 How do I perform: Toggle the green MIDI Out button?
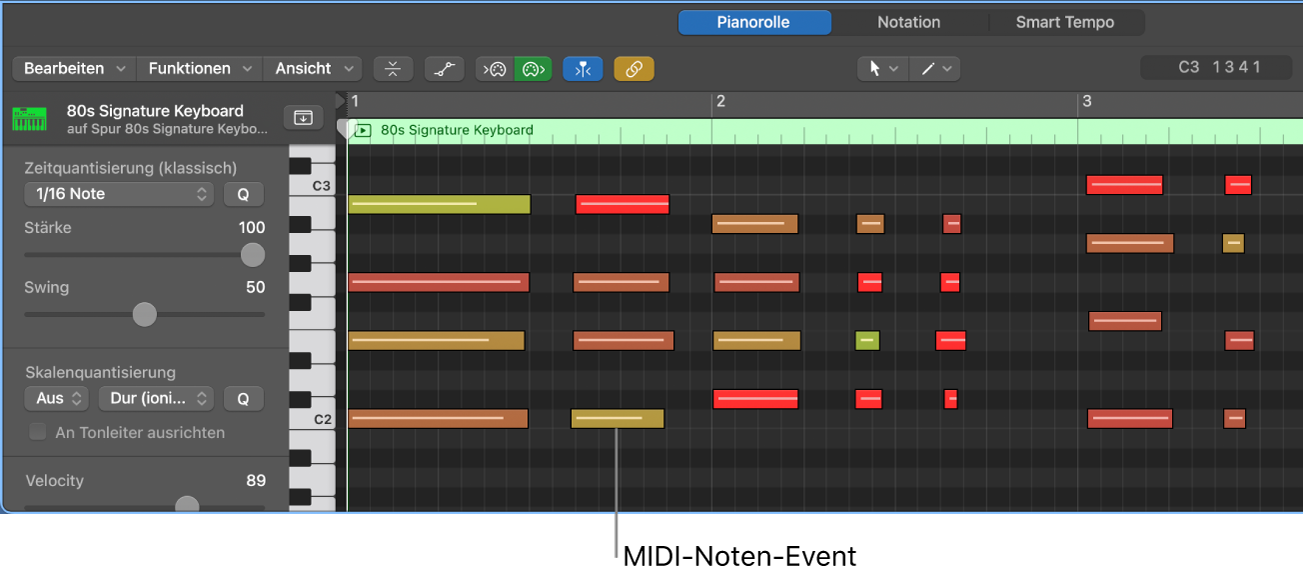(x=533, y=69)
